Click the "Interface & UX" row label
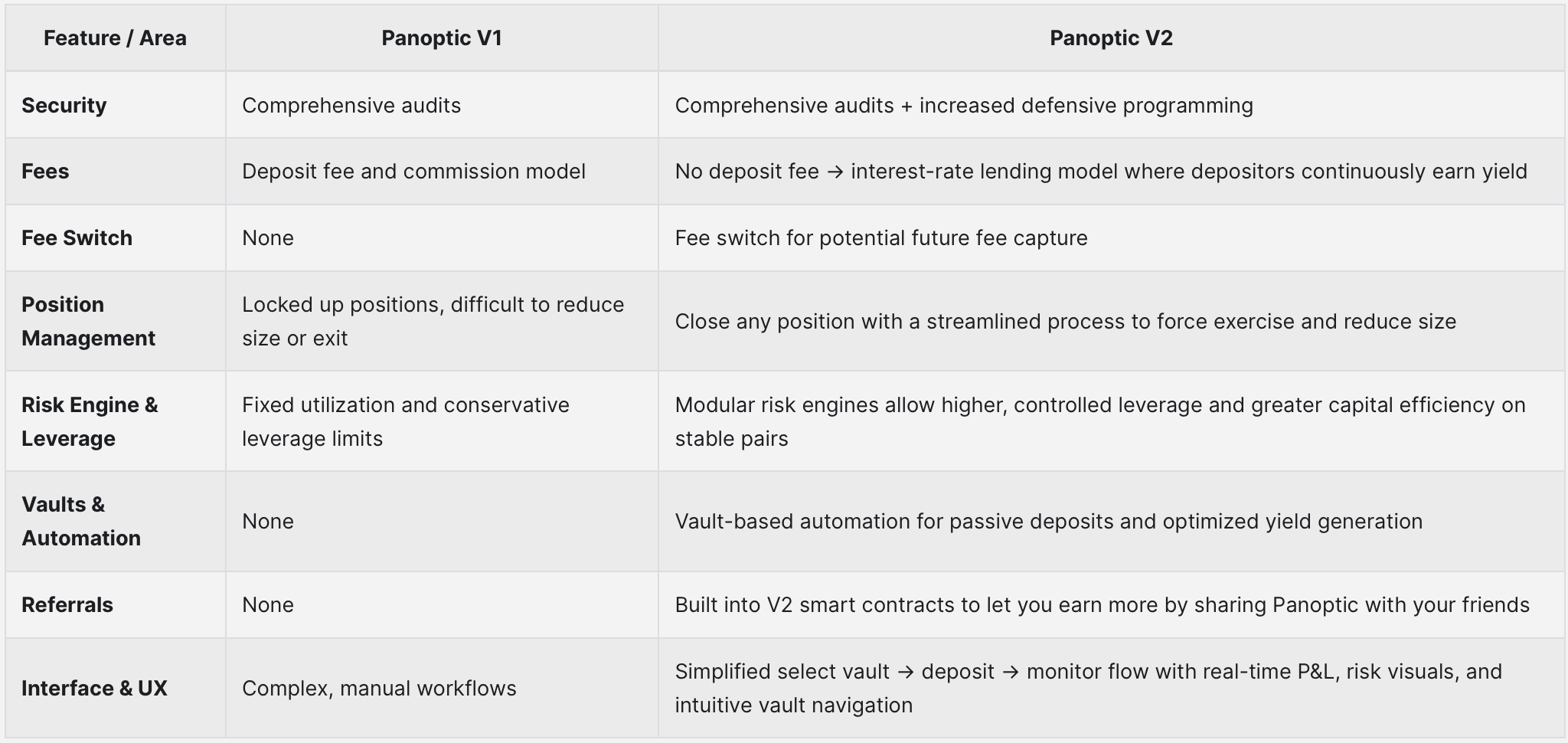The image size is (1568, 743). (x=94, y=688)
